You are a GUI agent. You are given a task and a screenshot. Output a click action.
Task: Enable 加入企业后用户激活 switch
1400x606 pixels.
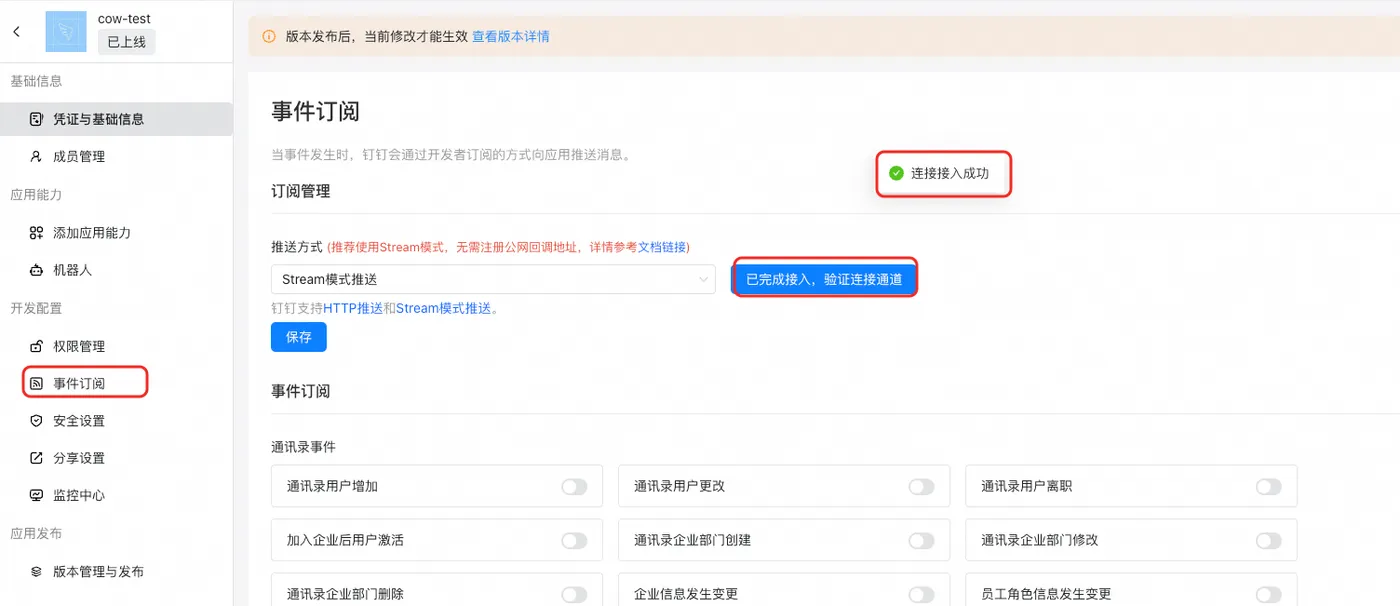click(574, 540)
